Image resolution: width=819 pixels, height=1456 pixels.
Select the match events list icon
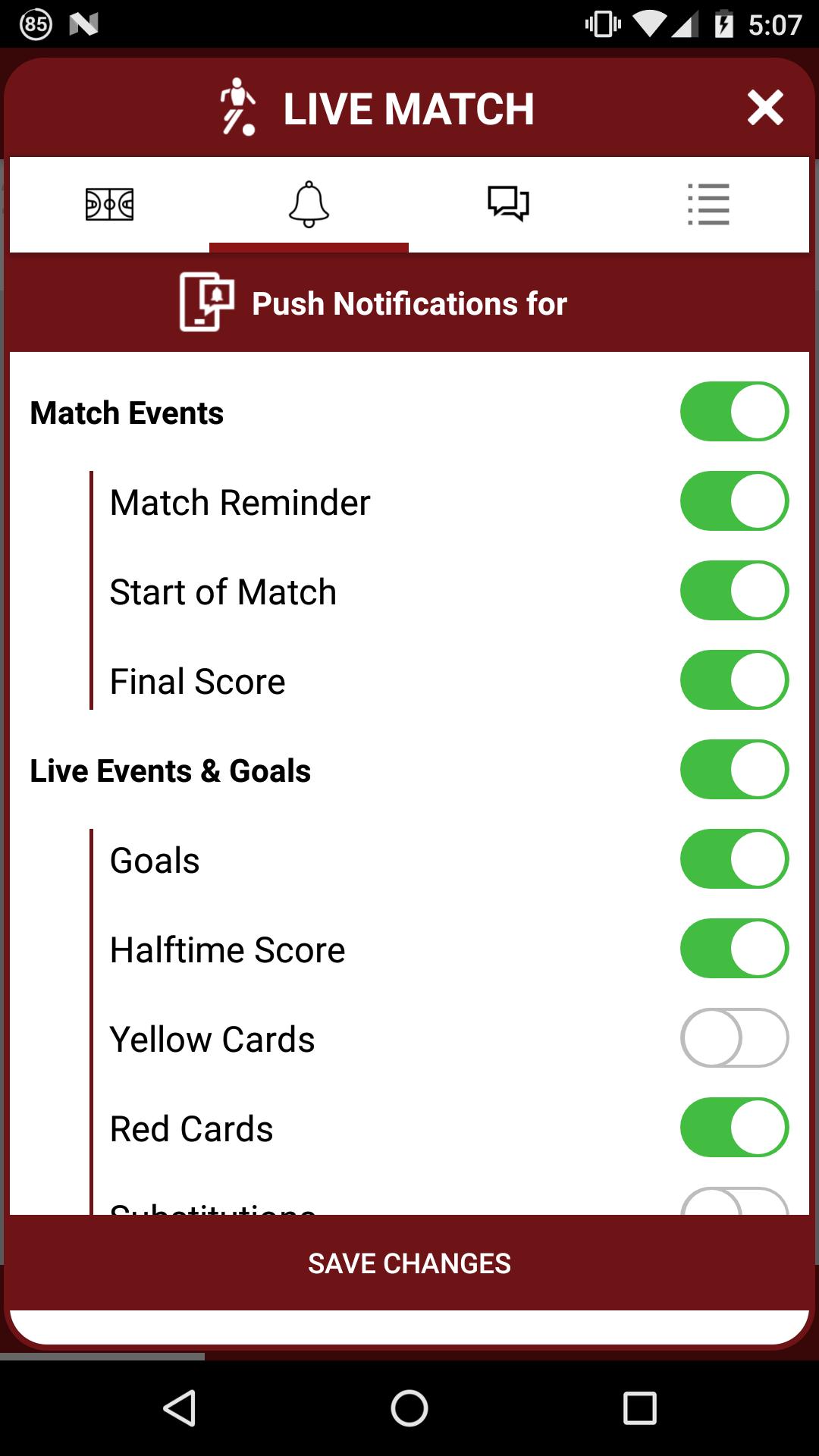point(708,203)
